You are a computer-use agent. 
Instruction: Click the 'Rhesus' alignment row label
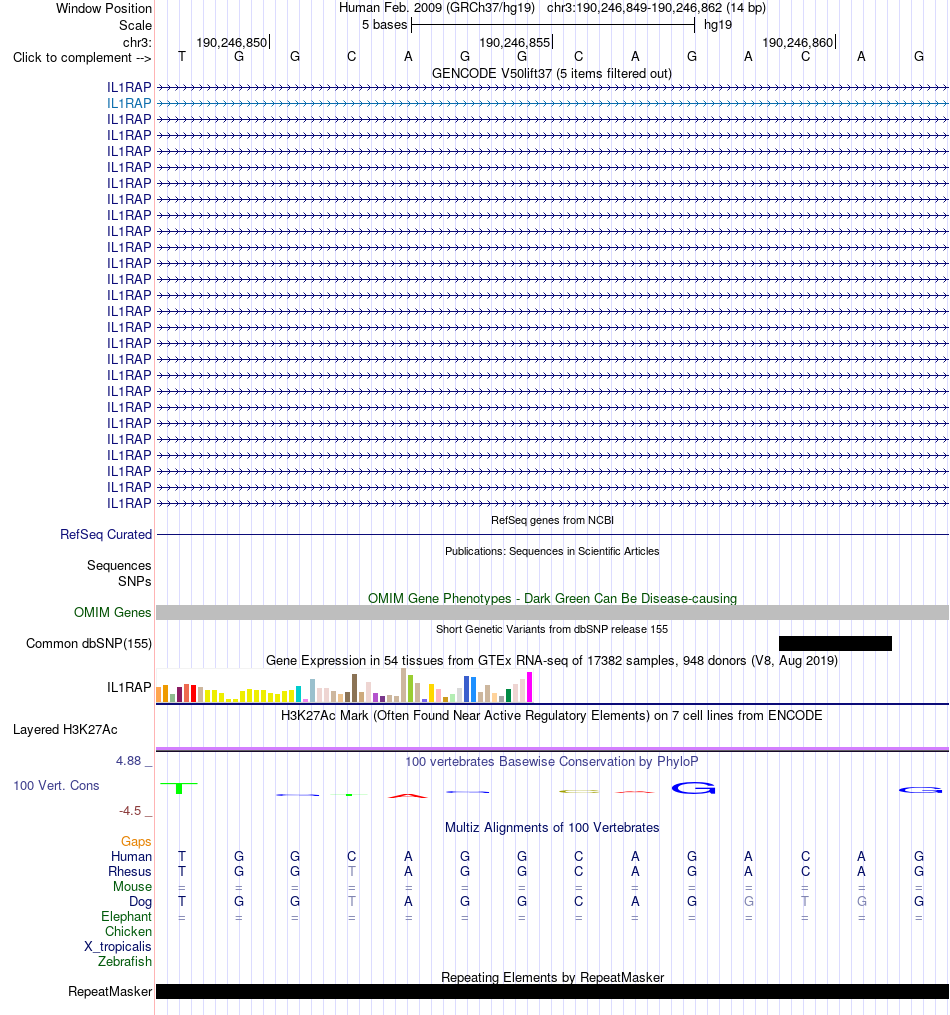click(129, 871)
